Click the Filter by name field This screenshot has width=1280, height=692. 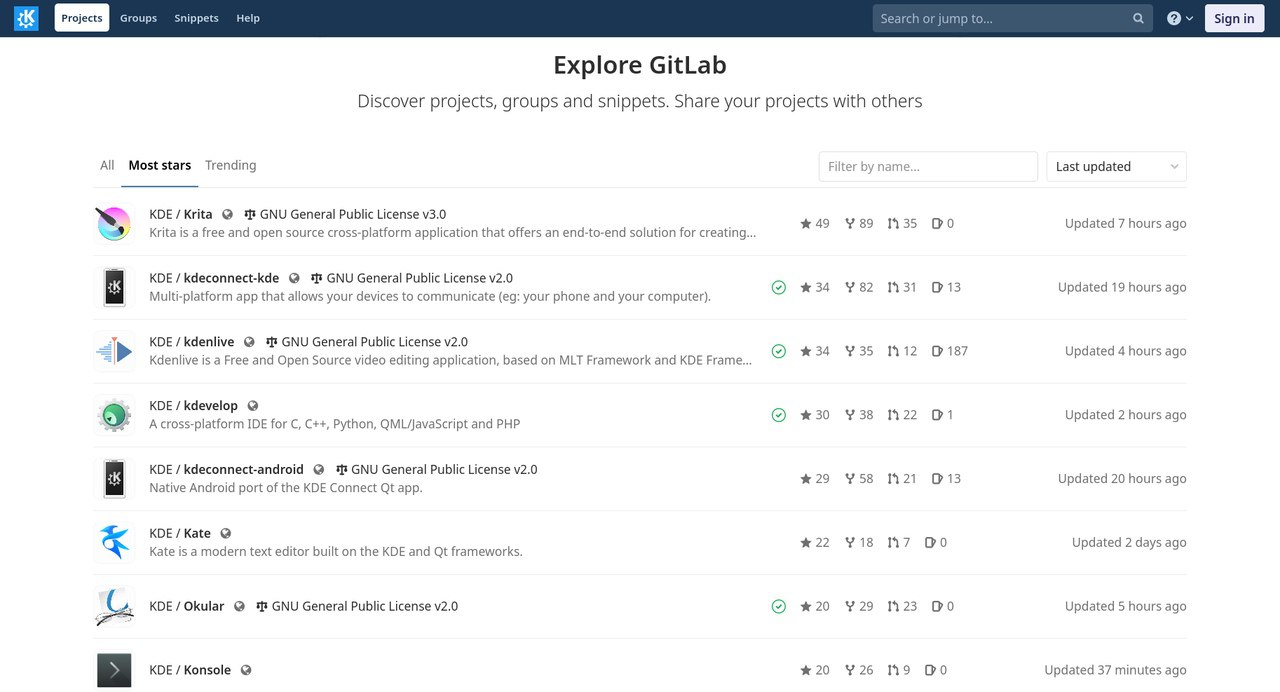(x=928, y=166)
